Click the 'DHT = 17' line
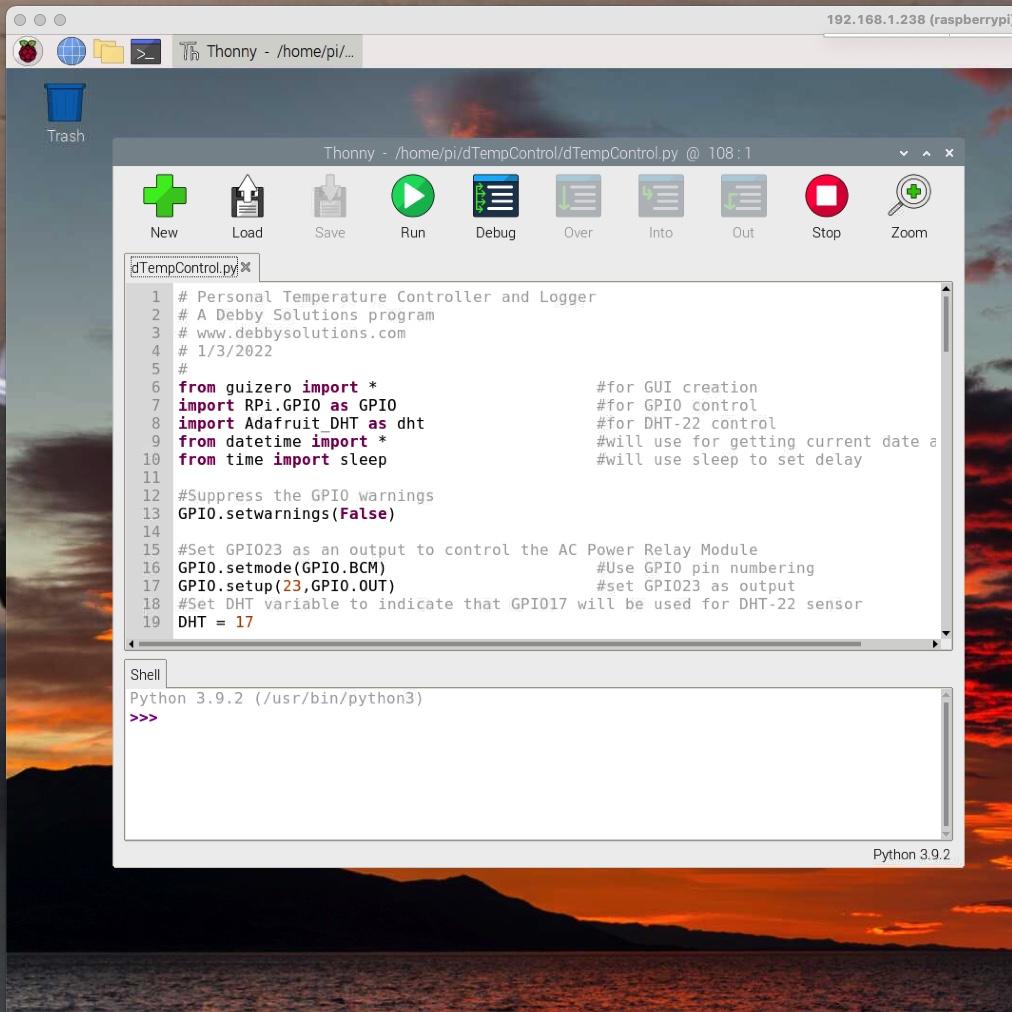Viewport: 1012px width, 1012px height. pos(216,622)
